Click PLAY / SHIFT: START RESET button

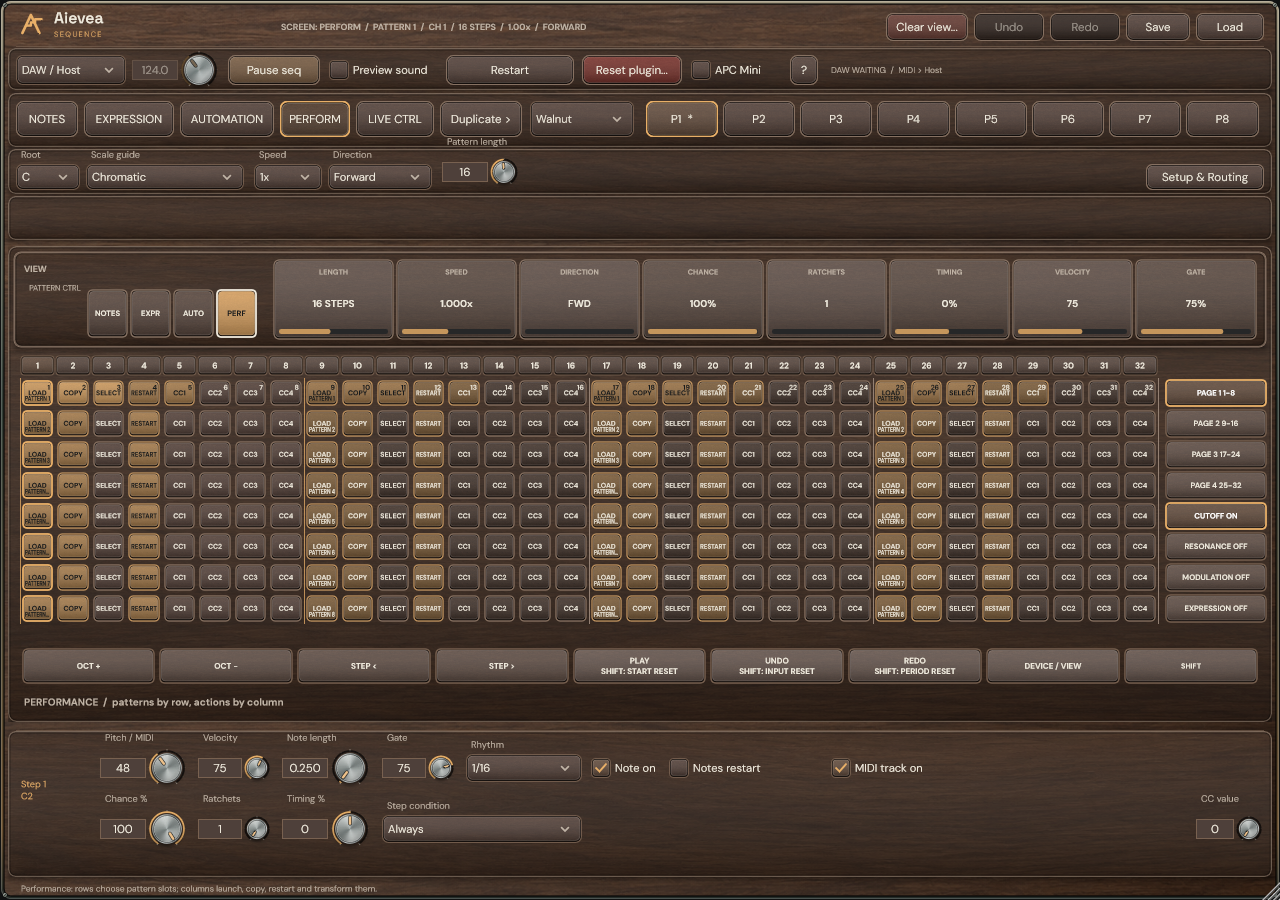point(640,666)
